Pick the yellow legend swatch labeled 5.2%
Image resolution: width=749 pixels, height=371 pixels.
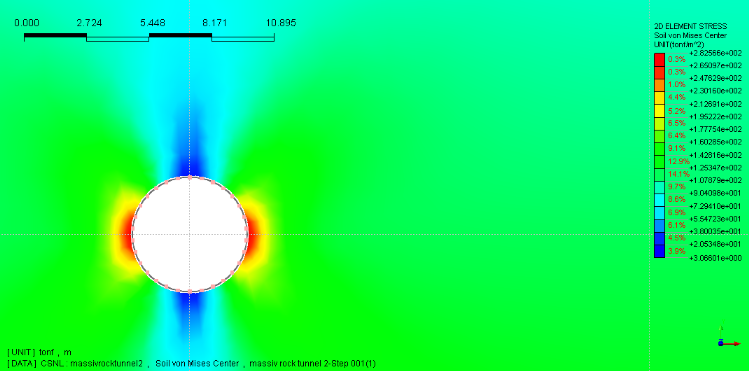(659, 110)
